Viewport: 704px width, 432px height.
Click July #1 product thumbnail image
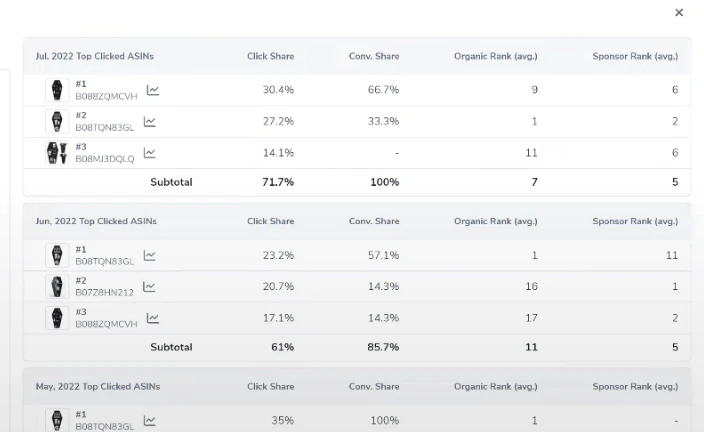57,90
